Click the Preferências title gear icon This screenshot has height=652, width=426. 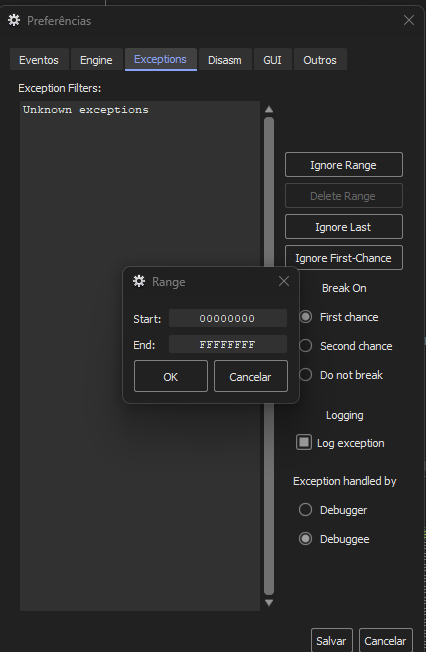(14, 20)
